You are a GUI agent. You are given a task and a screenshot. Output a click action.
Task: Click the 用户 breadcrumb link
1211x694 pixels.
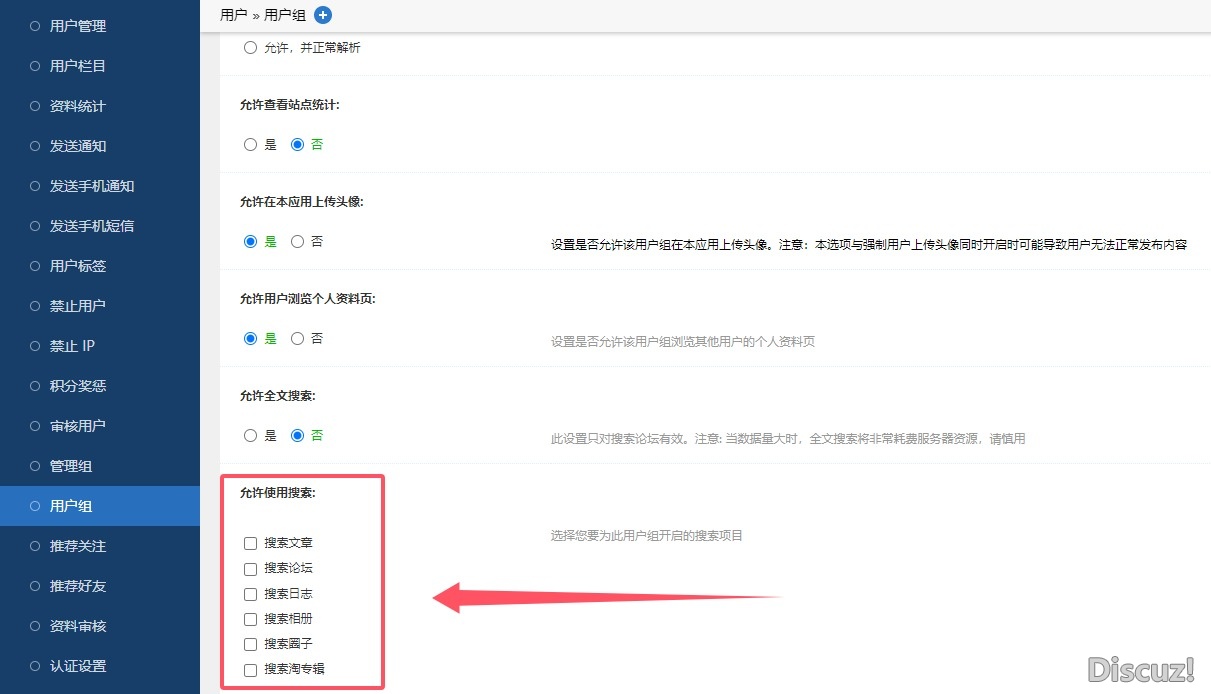tap(233, 15)
